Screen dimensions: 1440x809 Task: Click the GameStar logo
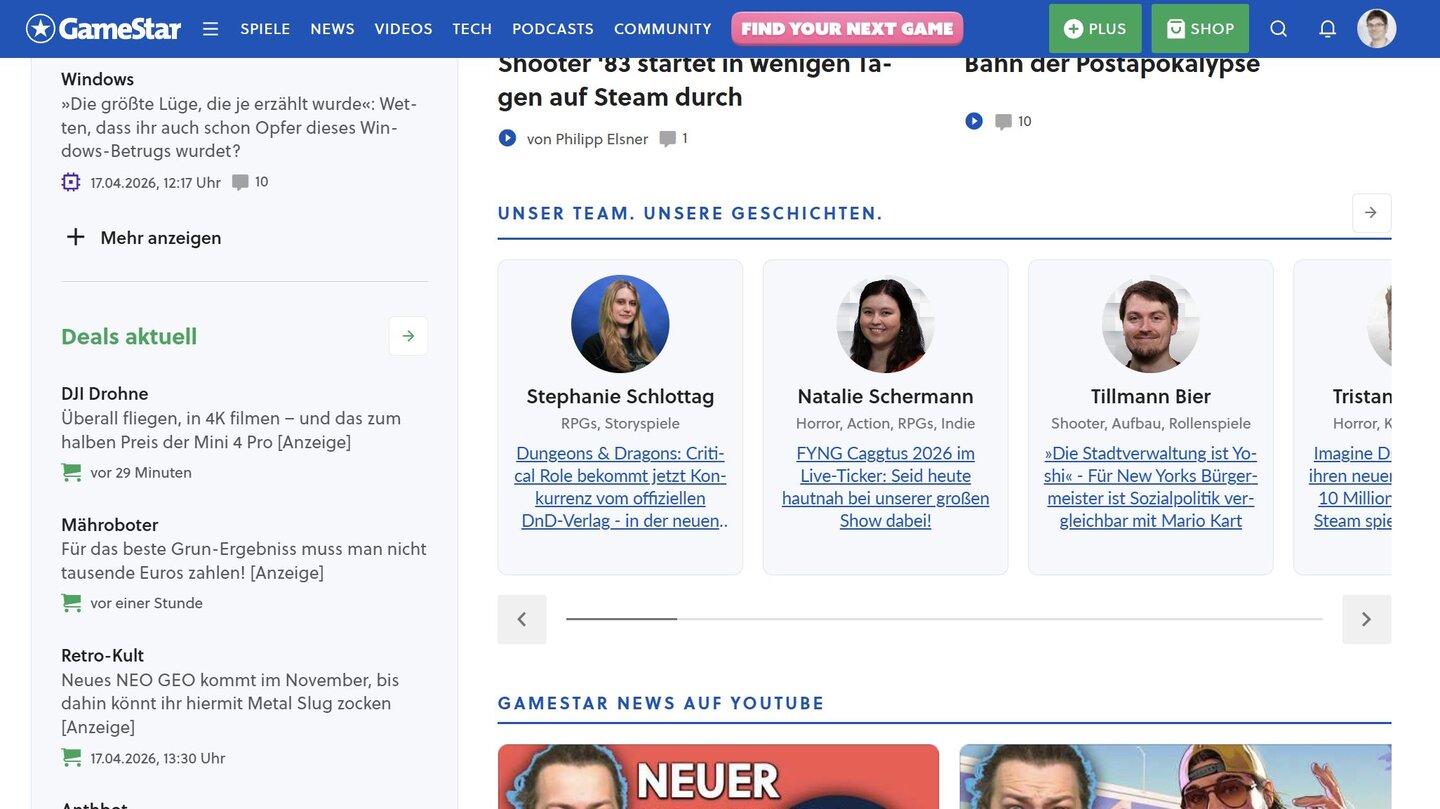pyautogui.click(x=104, y=29)
